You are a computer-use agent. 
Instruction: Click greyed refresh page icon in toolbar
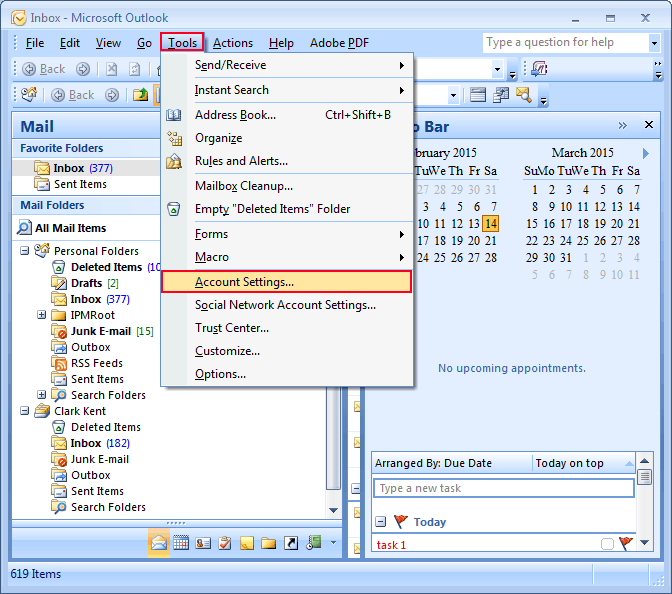[x=135, y=69]
